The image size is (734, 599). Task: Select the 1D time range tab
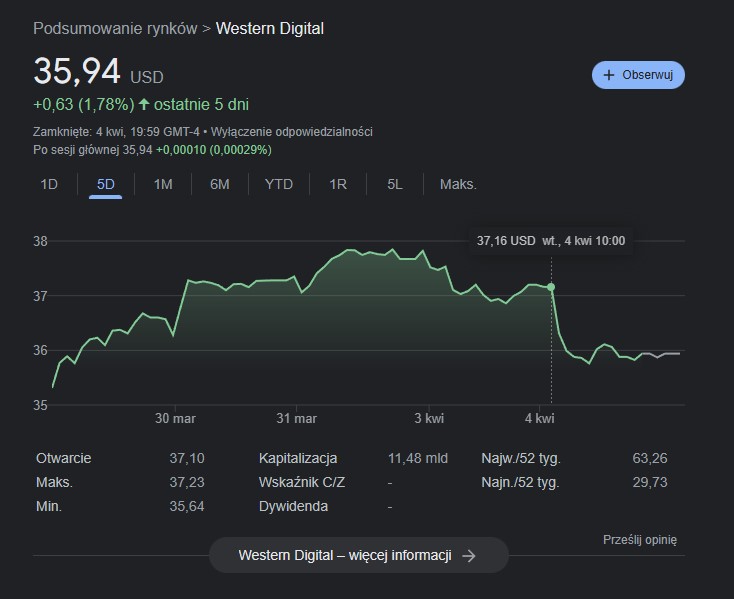(x=49, y=184)
